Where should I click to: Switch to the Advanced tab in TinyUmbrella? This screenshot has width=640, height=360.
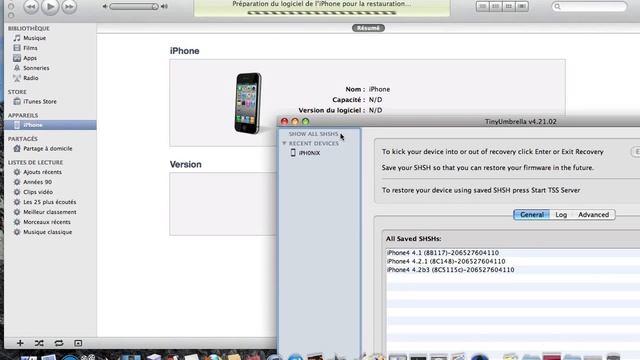coord(593,215)
